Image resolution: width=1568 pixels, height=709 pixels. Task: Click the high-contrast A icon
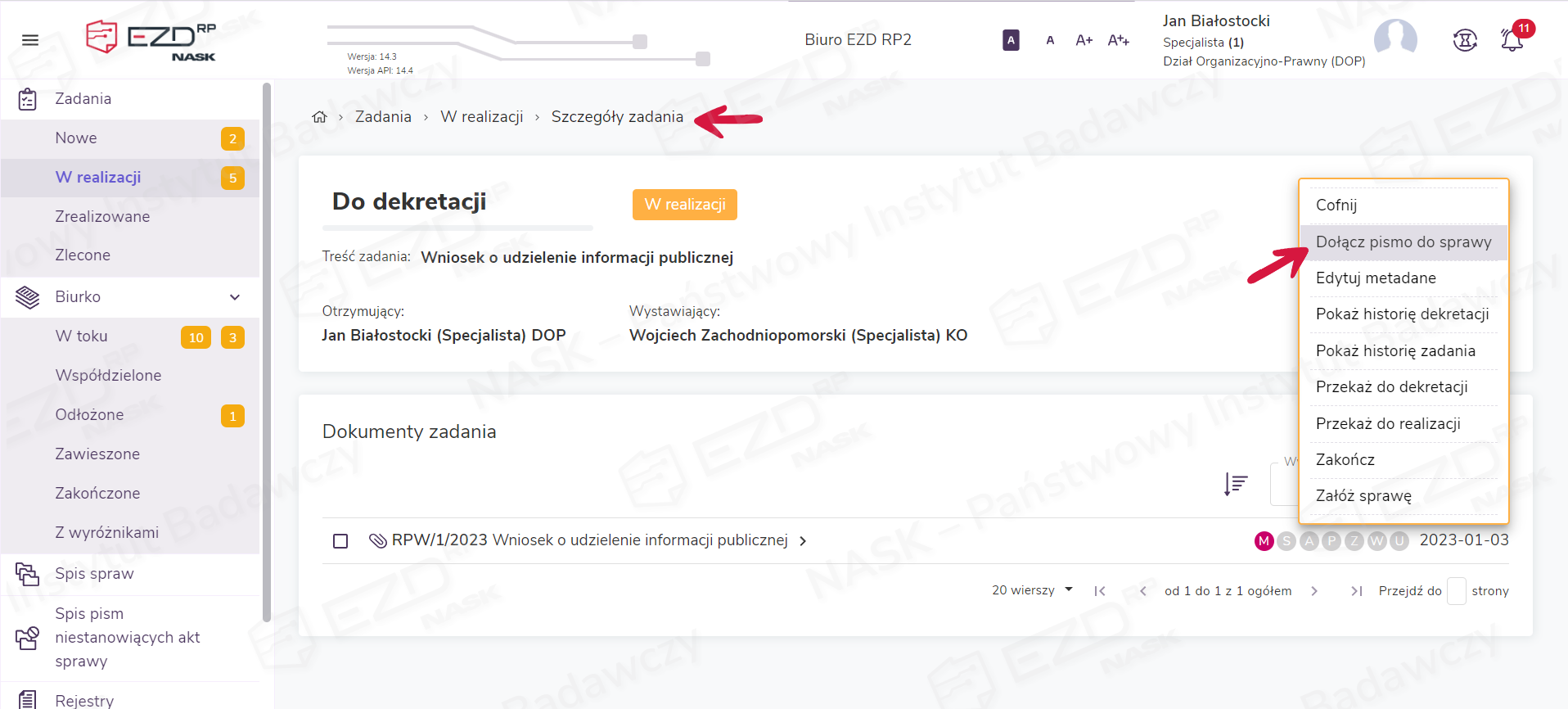1011,40
